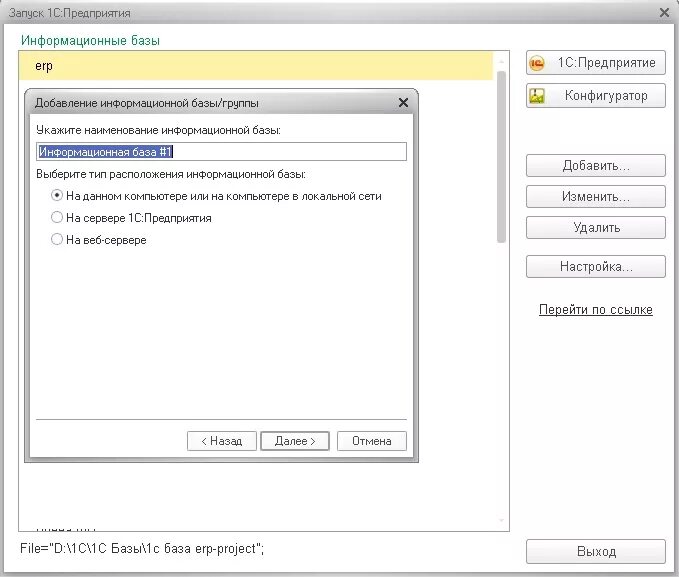
Task: Exit the launcher with 'Выход'
Action: click(596, 551)
